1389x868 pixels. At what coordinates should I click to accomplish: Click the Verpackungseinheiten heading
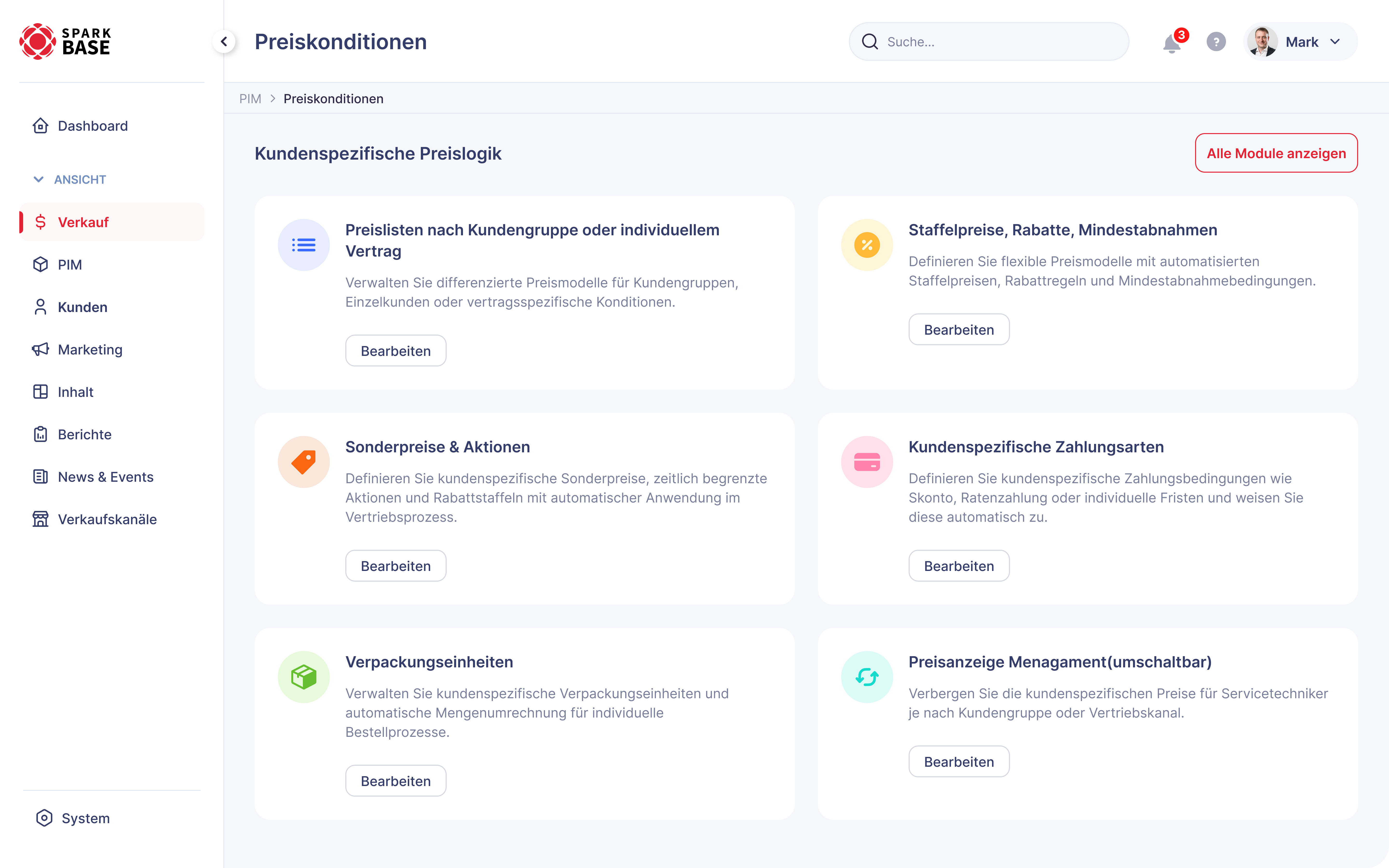coord(429,661)
